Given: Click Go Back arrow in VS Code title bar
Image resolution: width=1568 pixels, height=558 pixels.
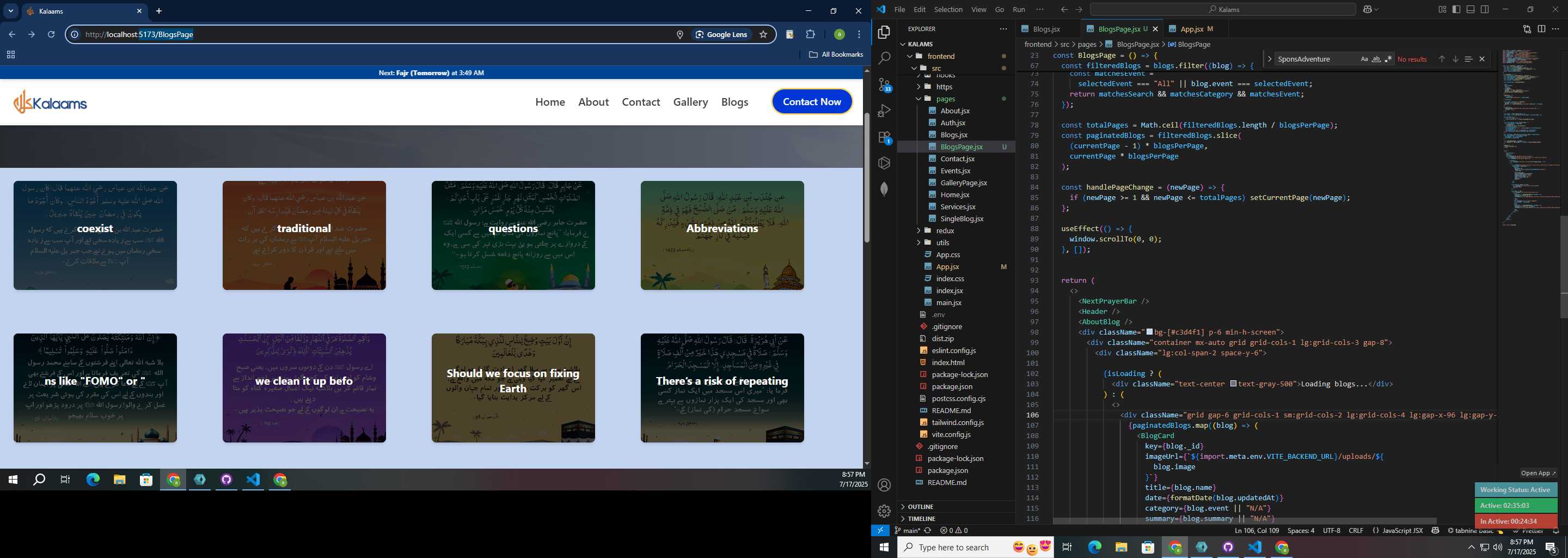Looking at the screenshot, I should [1064, 9].
